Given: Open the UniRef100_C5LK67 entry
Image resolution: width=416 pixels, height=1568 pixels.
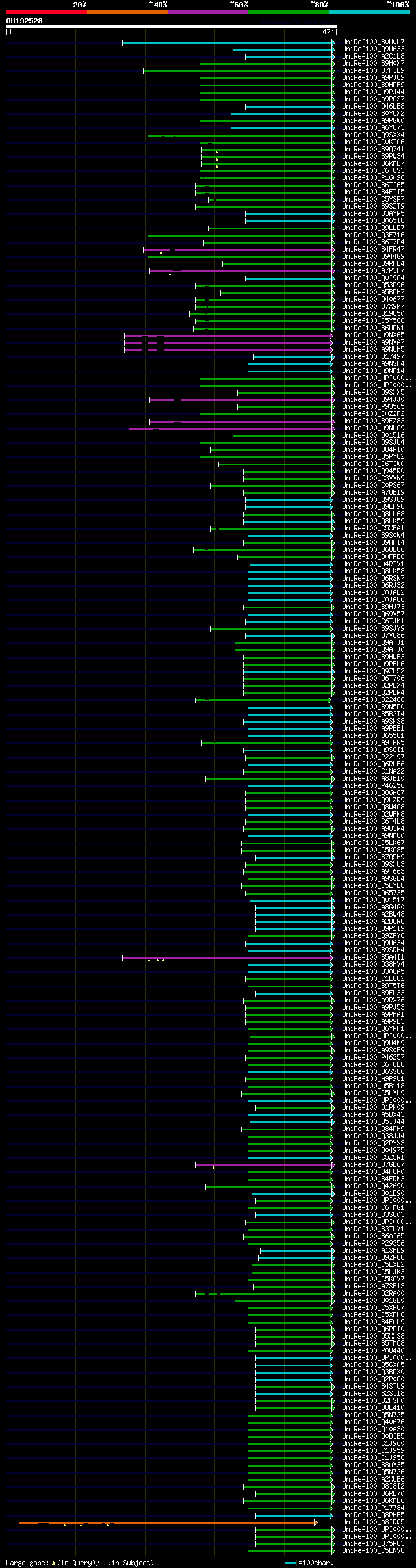Looking at the screenshot, I should [373, 843].
